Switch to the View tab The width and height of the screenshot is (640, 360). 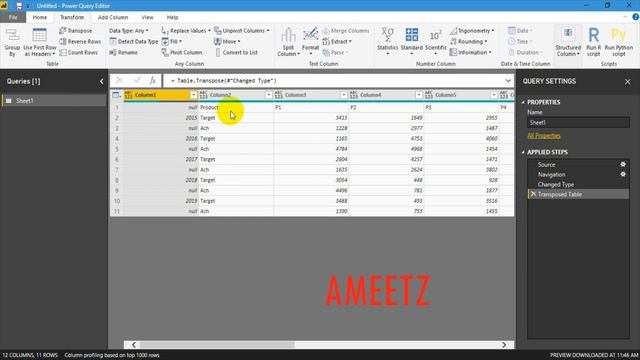click(147, 17)
